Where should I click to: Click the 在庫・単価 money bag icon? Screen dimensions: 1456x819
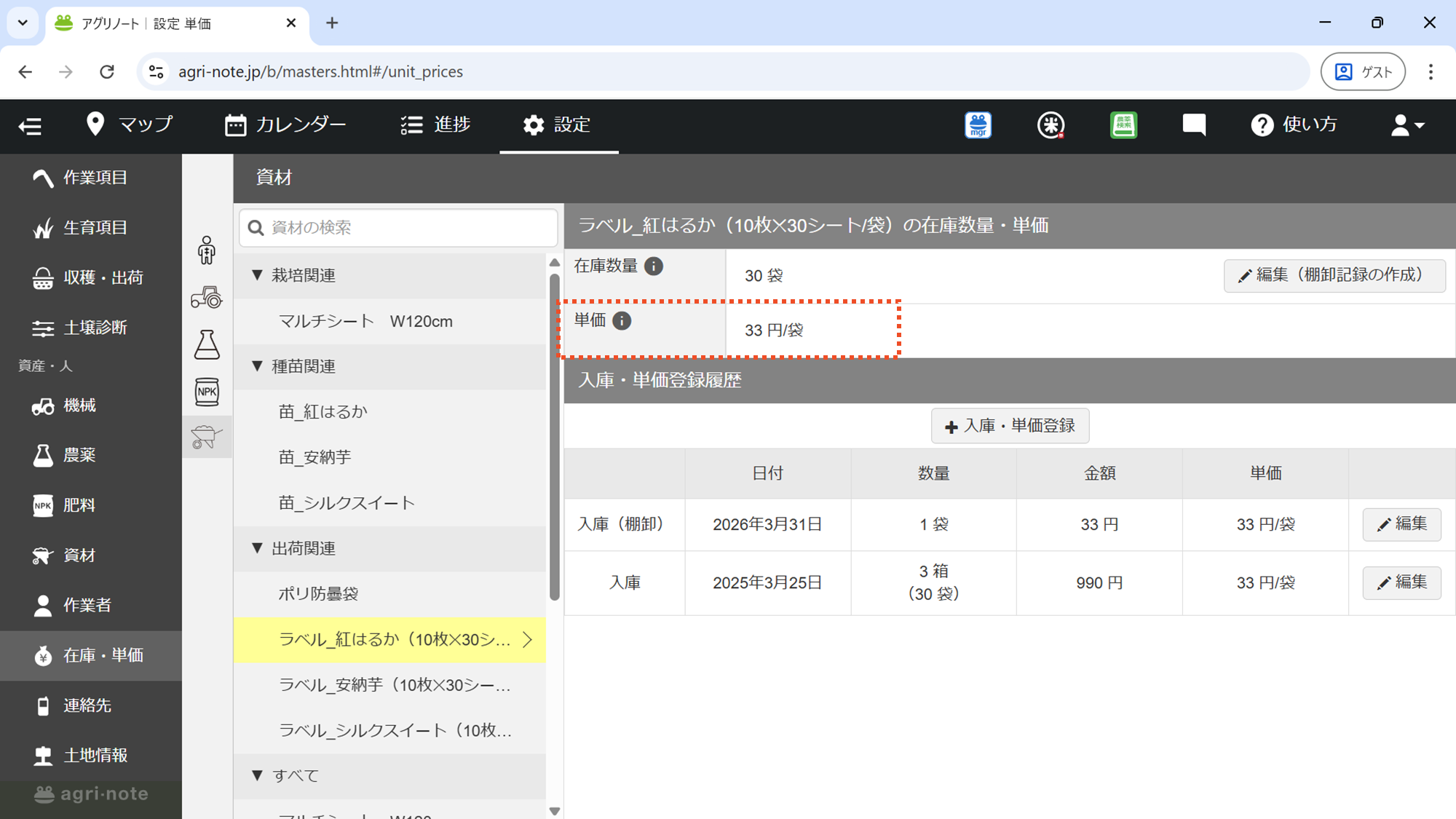pos(43,655)
